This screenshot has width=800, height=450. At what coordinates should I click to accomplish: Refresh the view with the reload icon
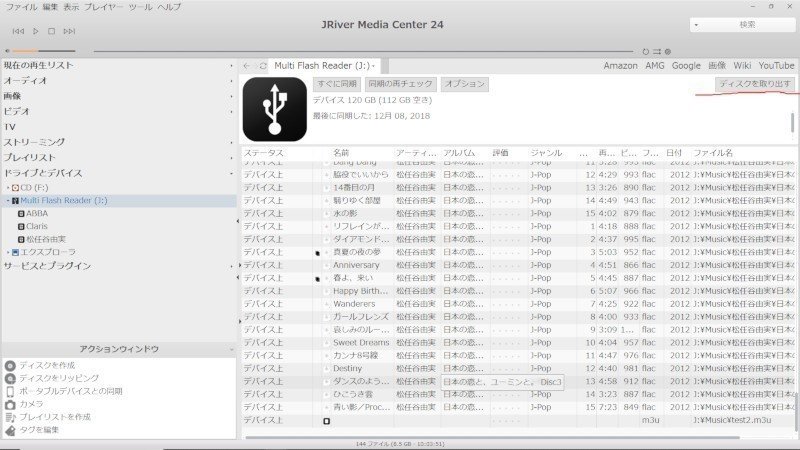click(x=263, y=66)
